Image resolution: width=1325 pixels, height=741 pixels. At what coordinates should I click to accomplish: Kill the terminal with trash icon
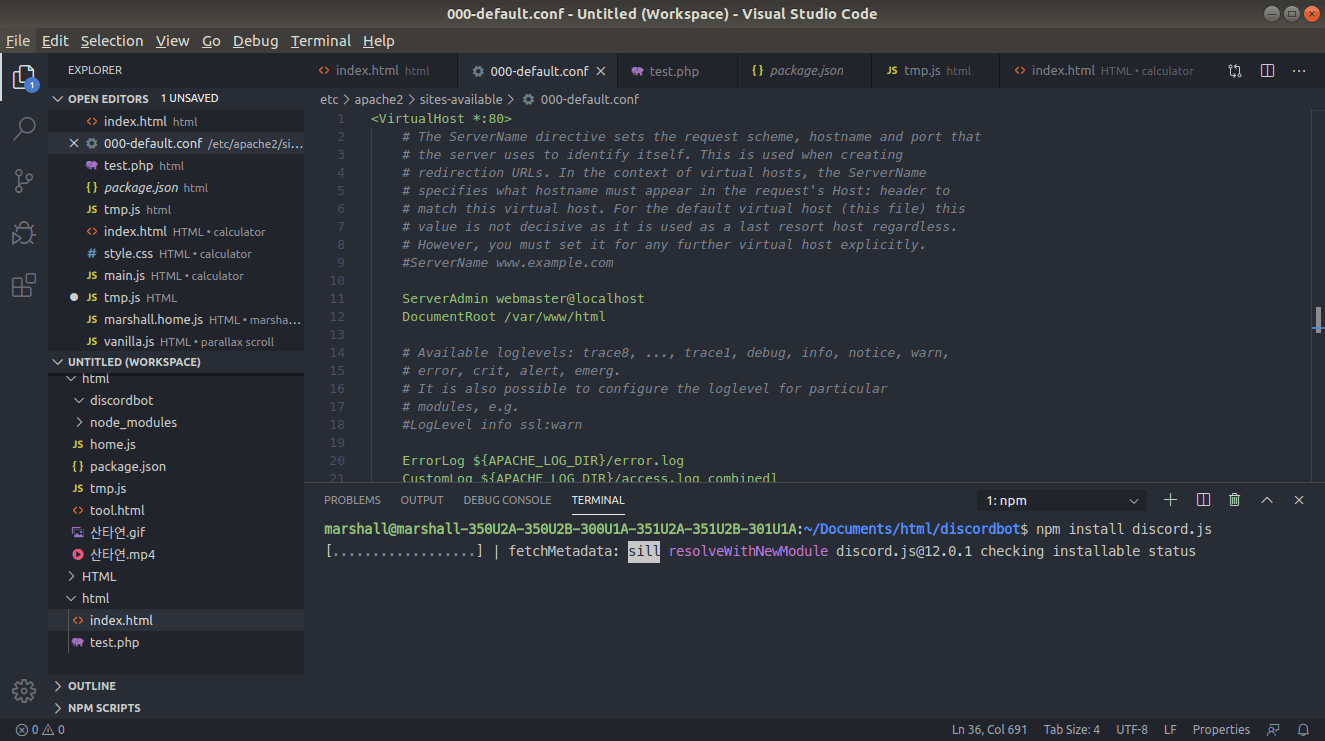point(1235,500)
